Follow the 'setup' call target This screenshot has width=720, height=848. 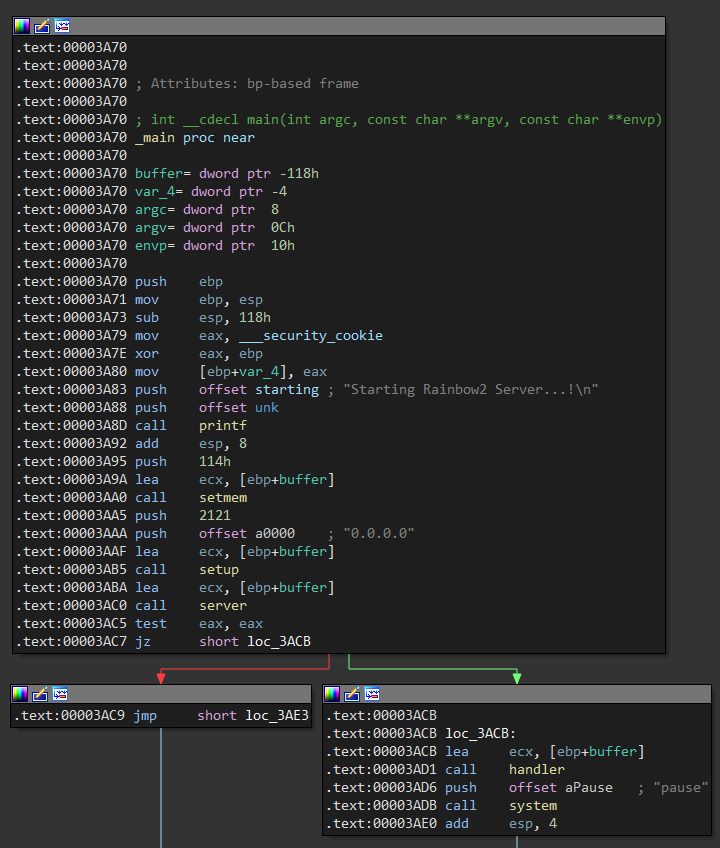(219, 570)
